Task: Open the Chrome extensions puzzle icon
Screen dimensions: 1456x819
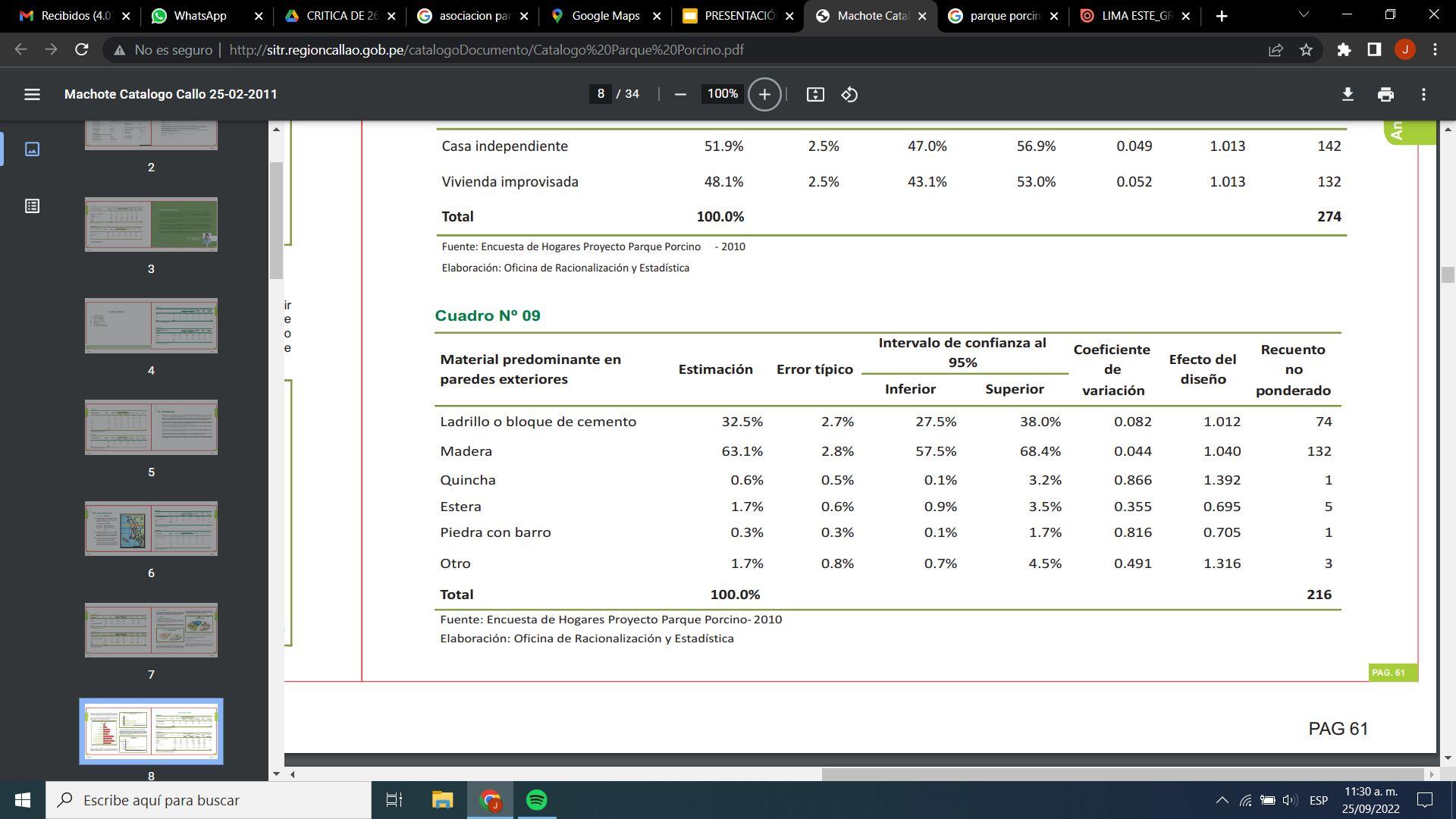Action: tap(1344, 49)
